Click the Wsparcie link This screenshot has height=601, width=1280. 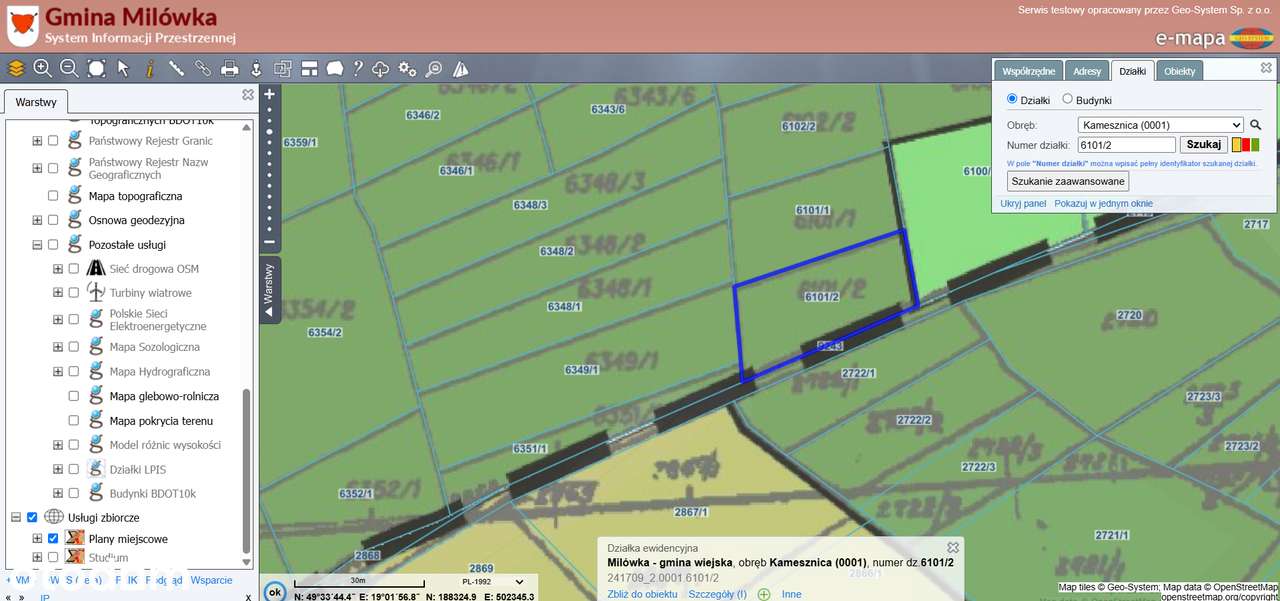211,580
